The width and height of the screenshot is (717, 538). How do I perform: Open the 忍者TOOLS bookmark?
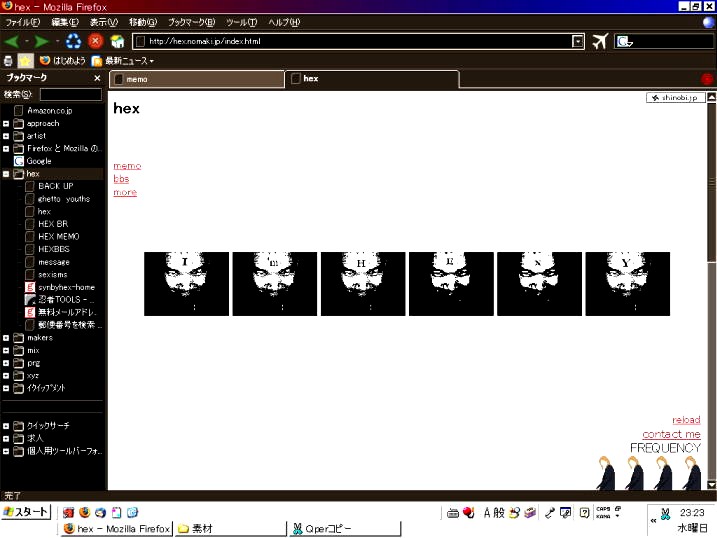click(x=60, y=299)
